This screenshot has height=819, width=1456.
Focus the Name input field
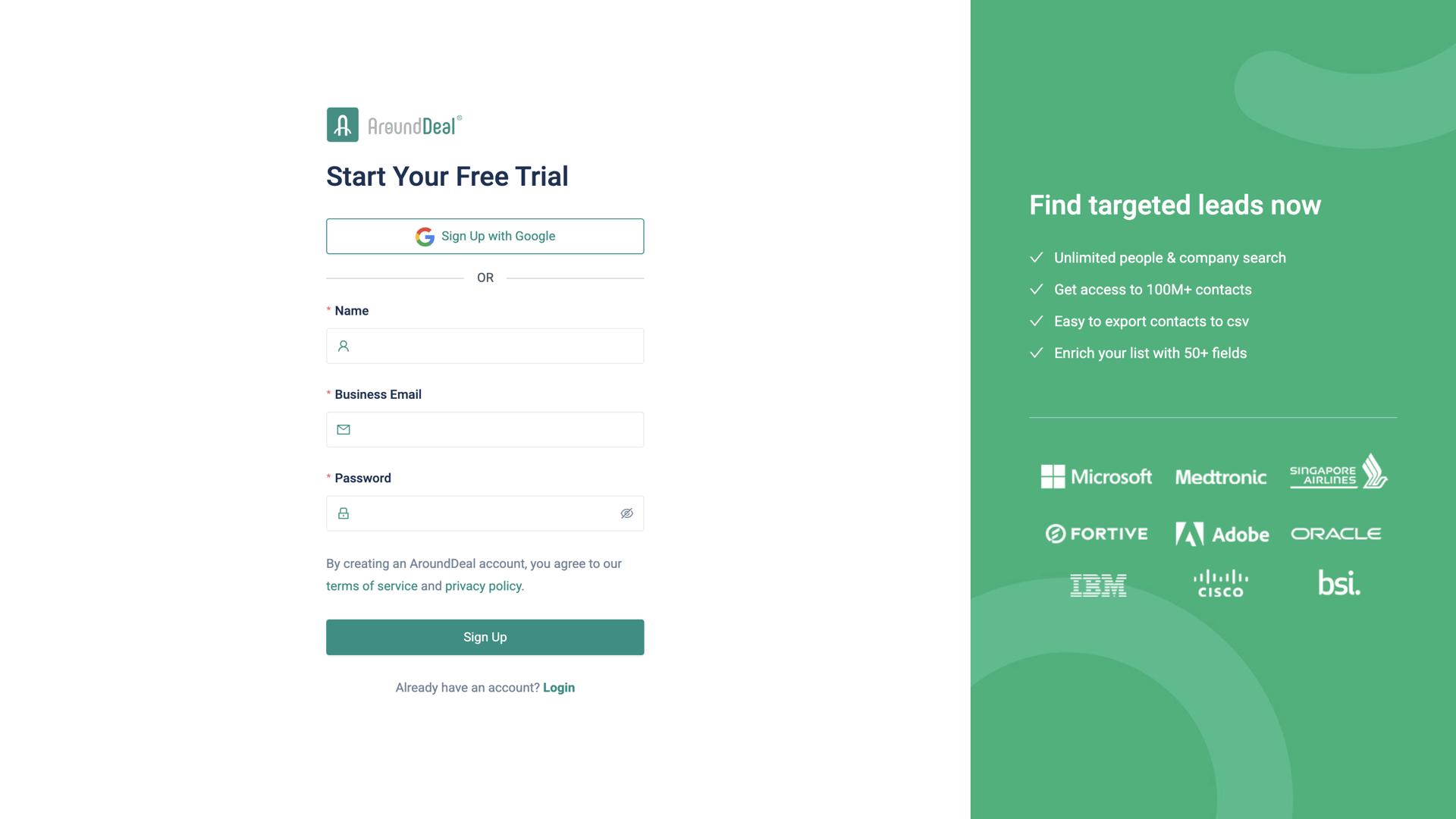[497, 347]
